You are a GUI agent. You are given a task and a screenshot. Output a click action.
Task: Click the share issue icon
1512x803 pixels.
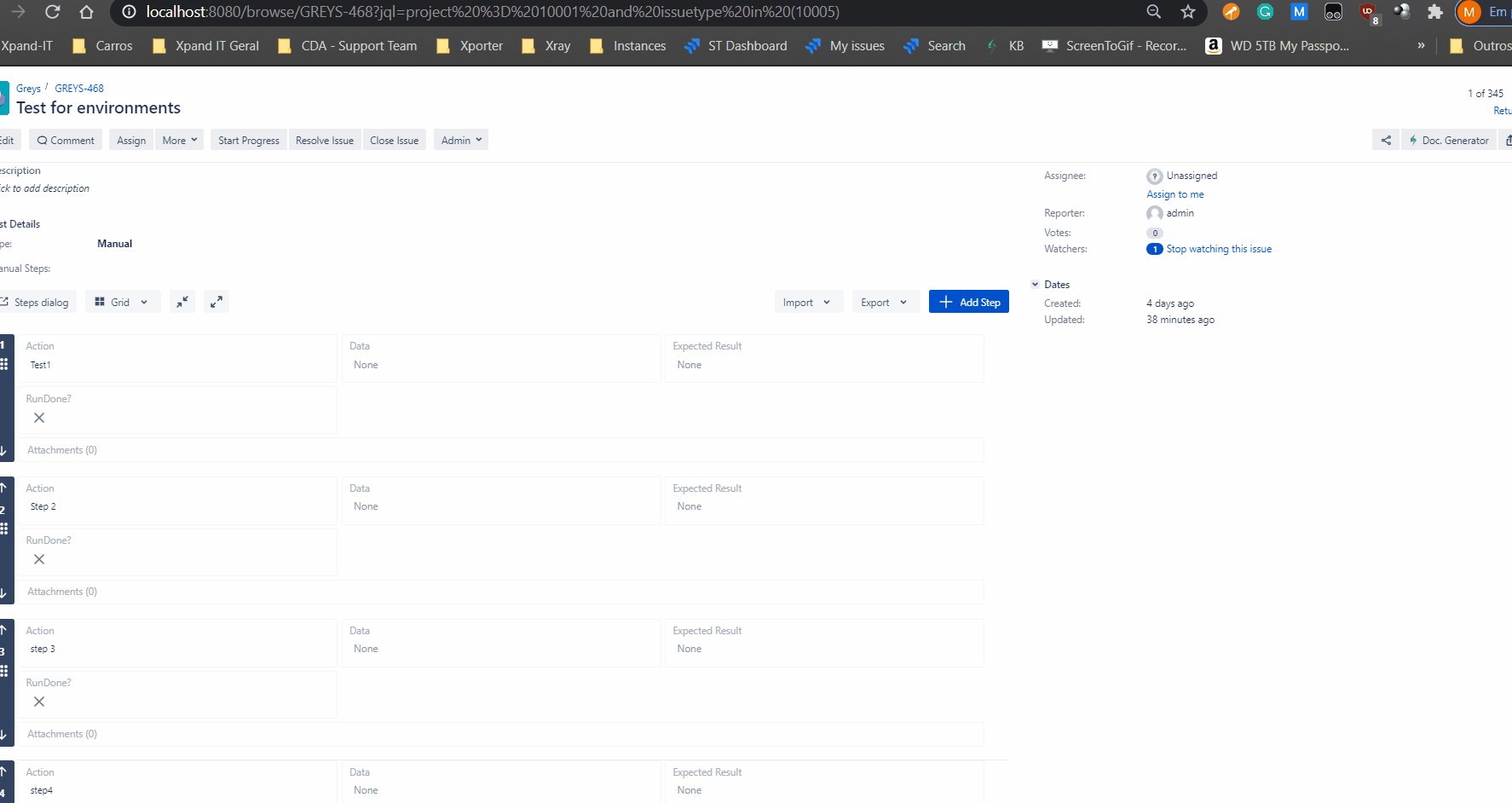coord(1386,140)
